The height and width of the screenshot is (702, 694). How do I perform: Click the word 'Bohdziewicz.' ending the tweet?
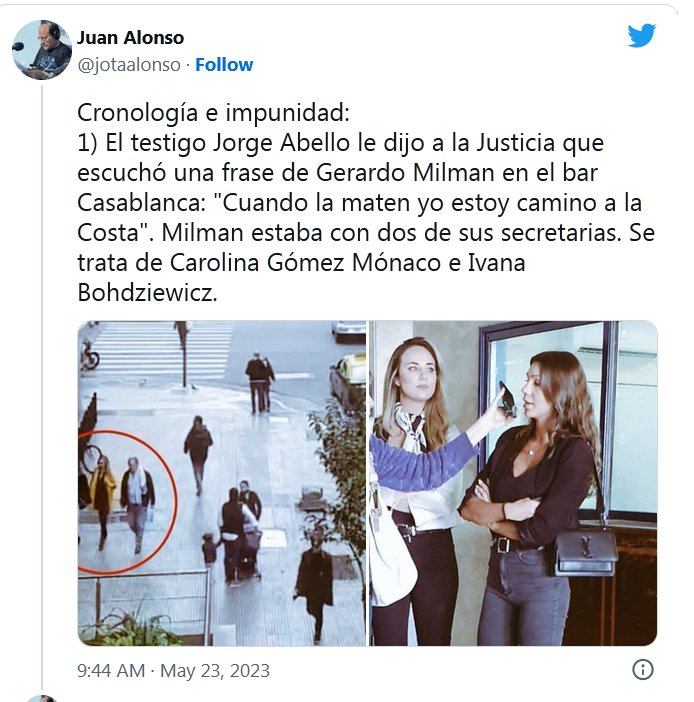pos(147,292)
